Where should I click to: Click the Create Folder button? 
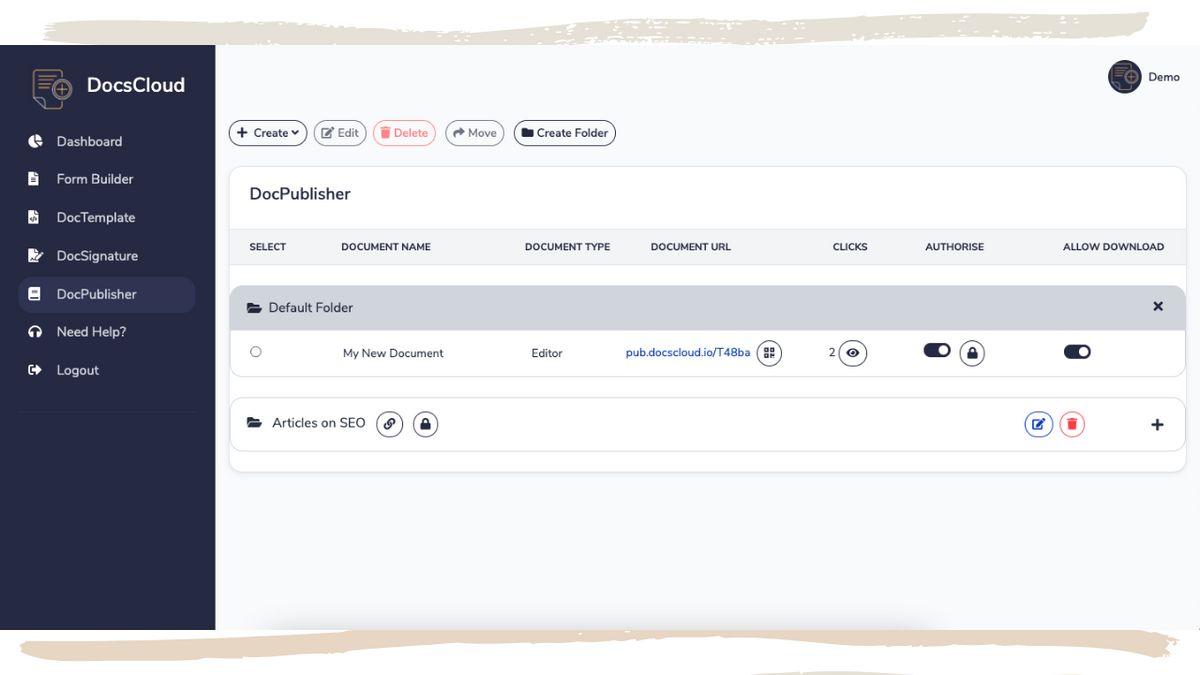565,133
